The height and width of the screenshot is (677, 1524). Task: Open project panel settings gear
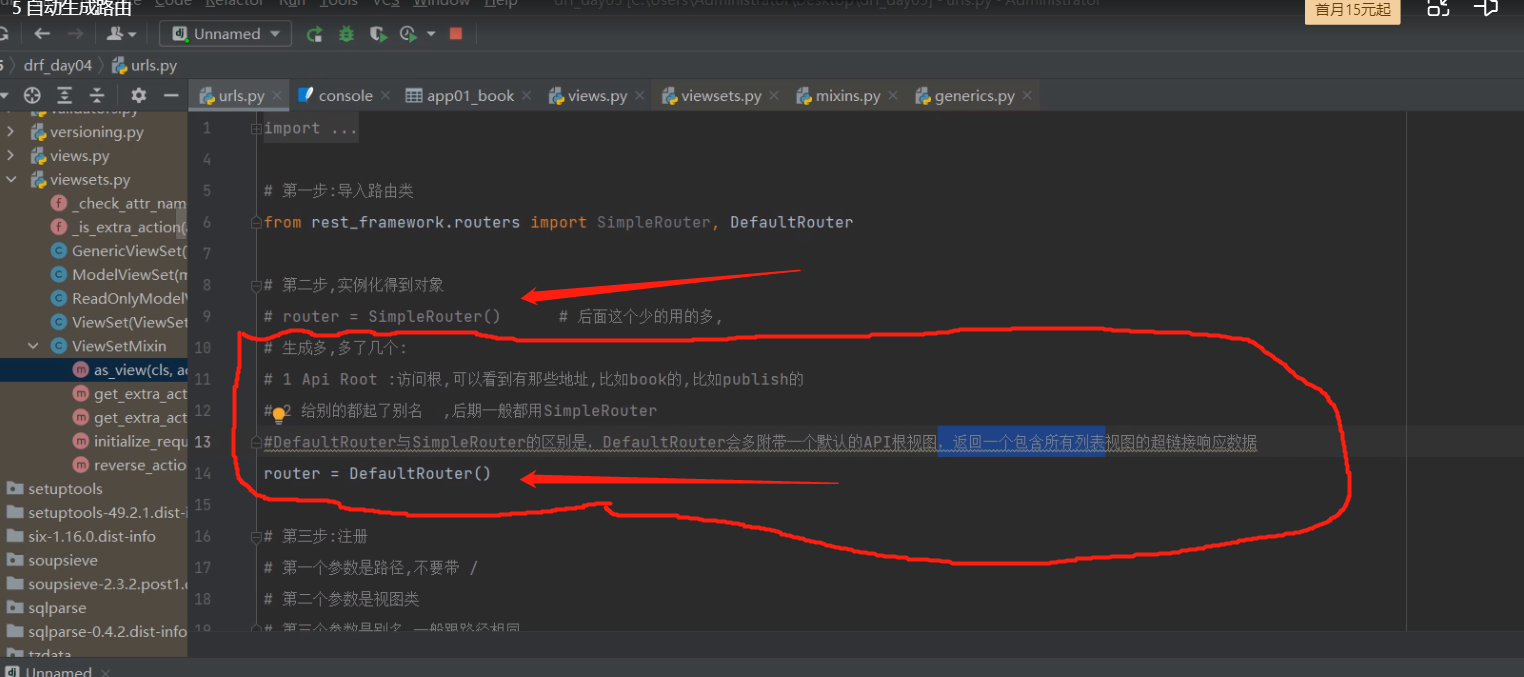click(139, 95)
